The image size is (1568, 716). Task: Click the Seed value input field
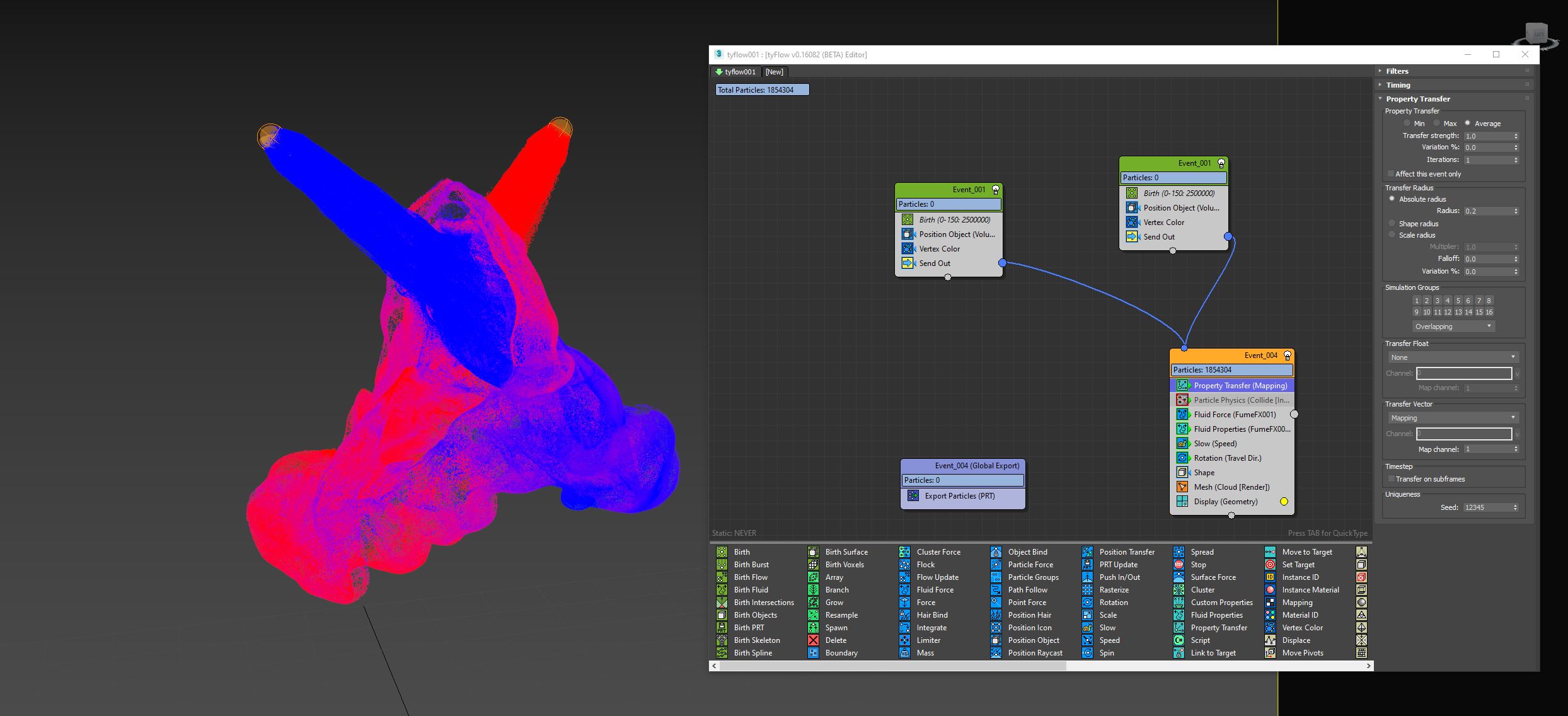point(1486,507)
